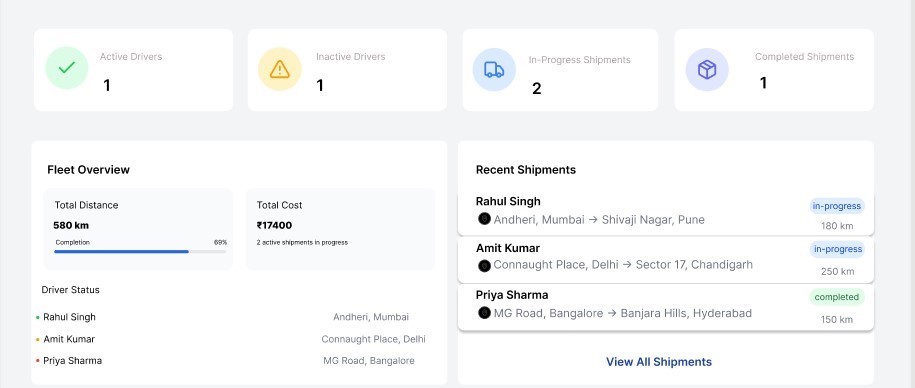Click the purple box Completed Shipments icon
915x388 pixels.
point(707,69)
